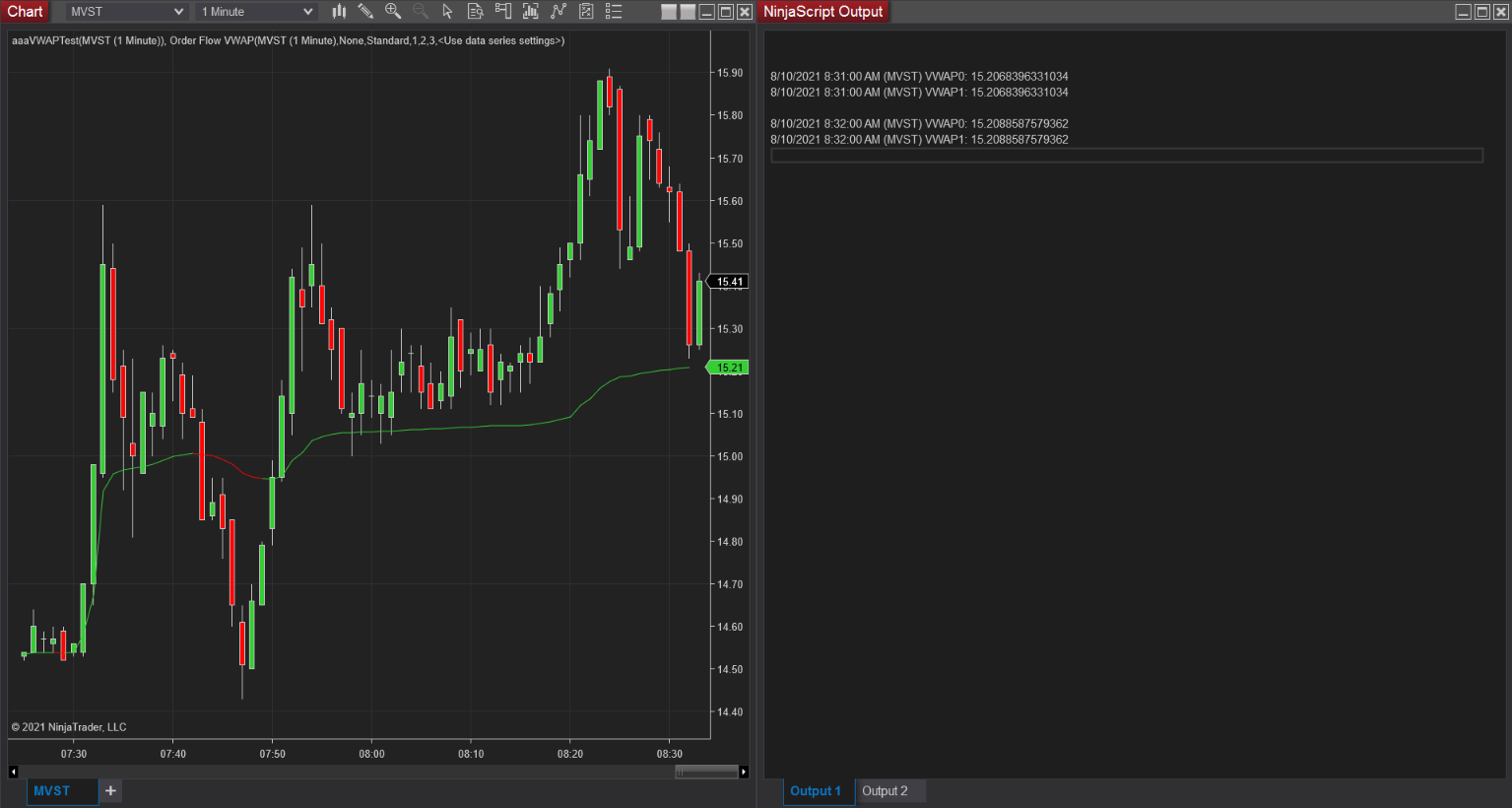Viewport: 1512px width, 808px height.
Task: Click the right arrow of chart scrollbar
Action: 744,772
